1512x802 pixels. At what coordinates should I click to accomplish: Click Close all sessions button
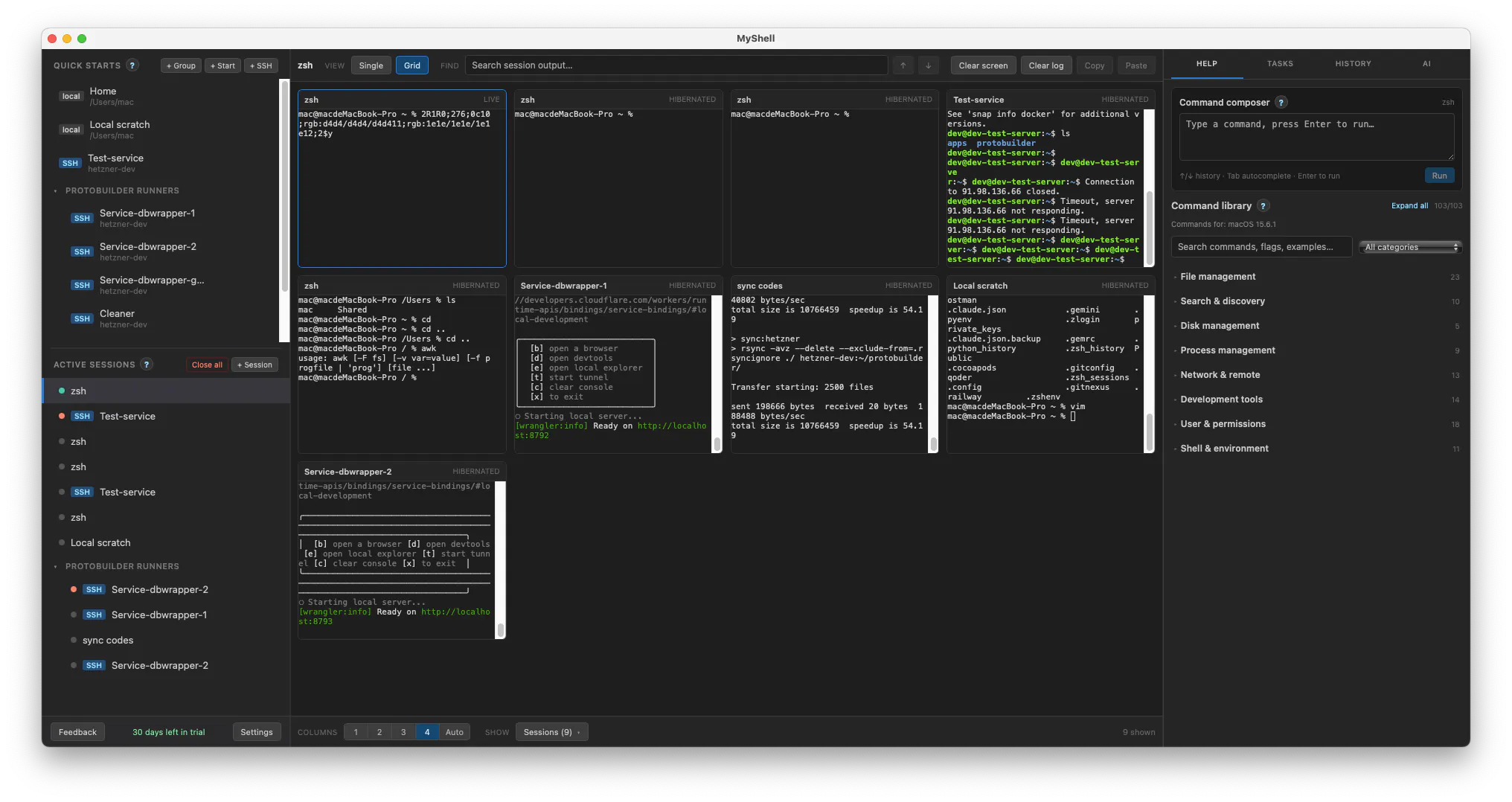click(x=207, y=365)
